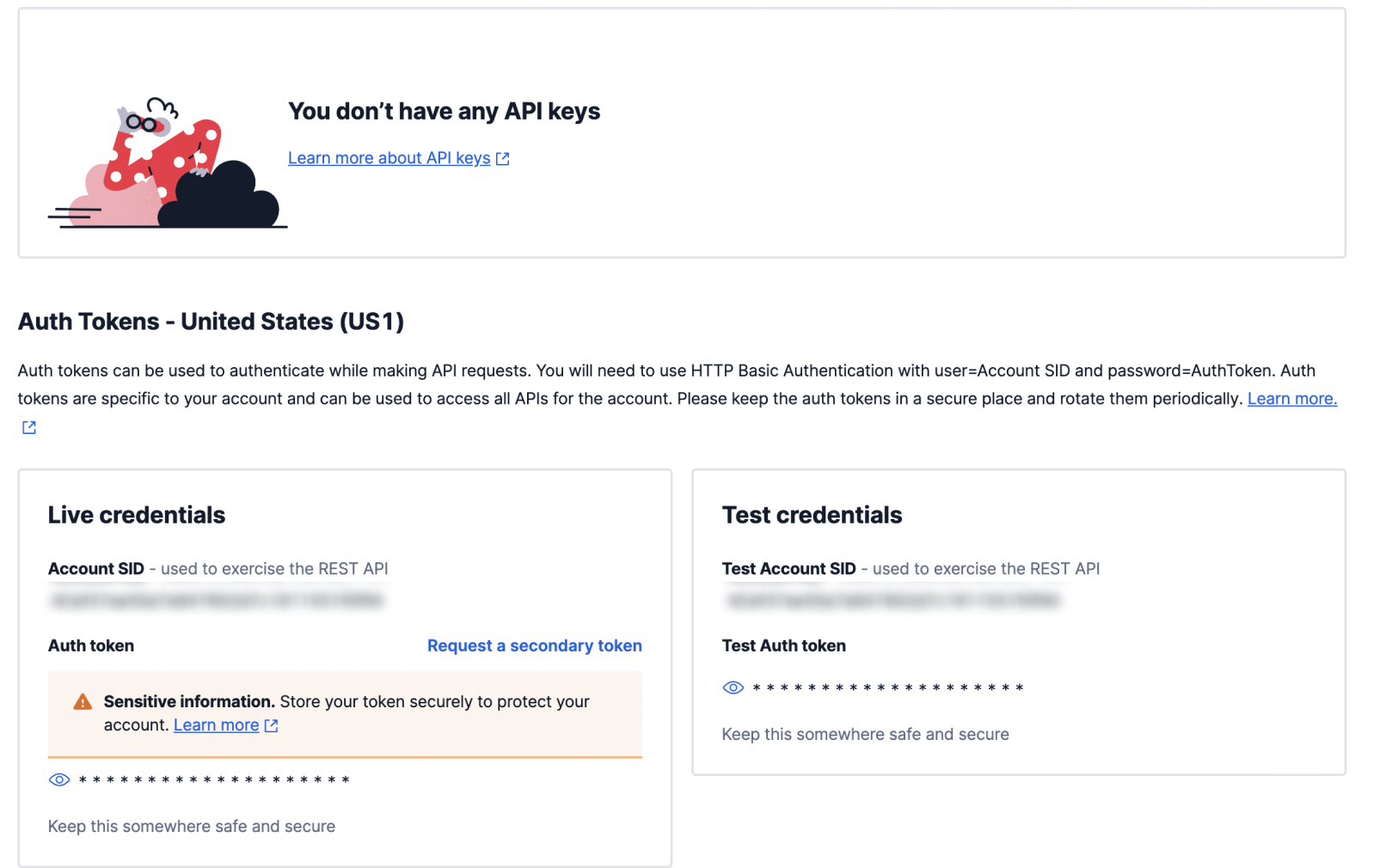1398x868 pixels.
Task: Click the Sensitive information warning text
Action: pos(346,713)
